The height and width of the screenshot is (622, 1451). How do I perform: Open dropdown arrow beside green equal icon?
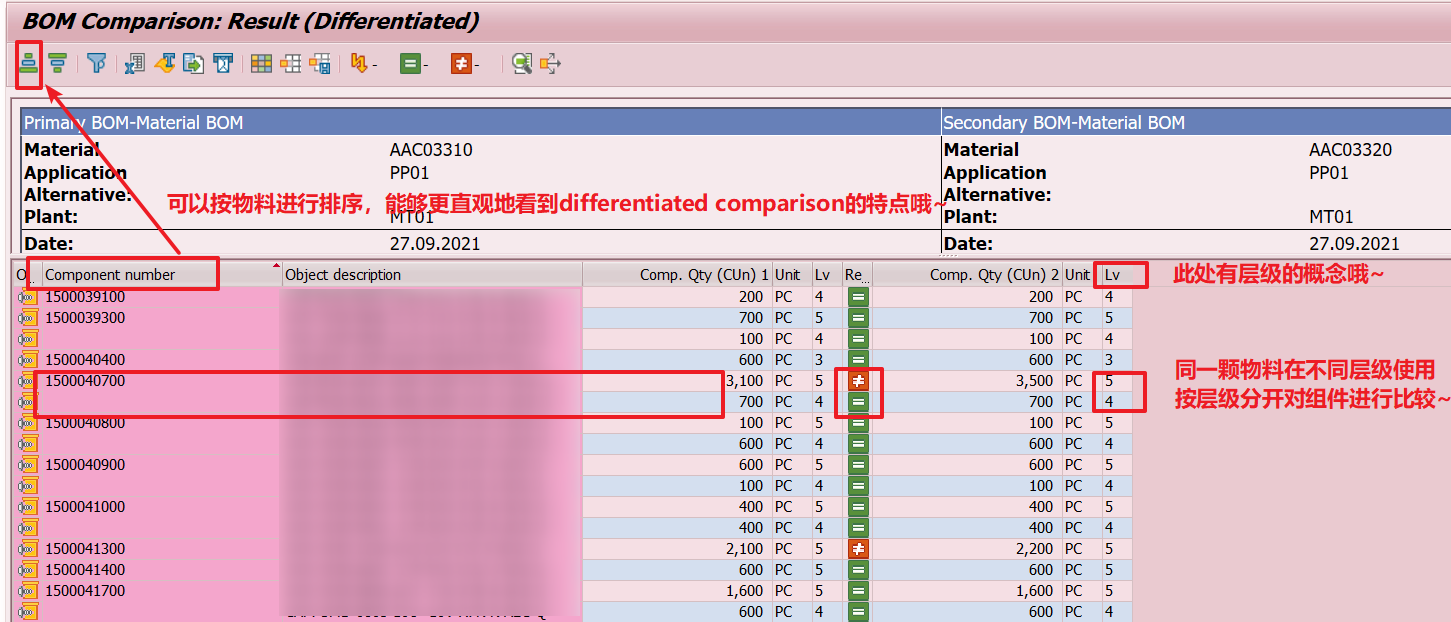pyautogui.click(x=427, y=66)
